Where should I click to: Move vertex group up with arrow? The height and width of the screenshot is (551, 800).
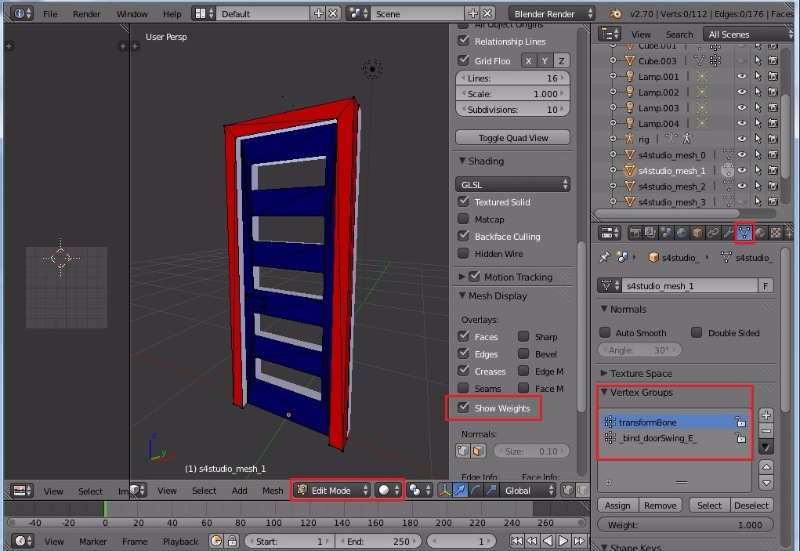pyautogui.click(x=766, y=467)
